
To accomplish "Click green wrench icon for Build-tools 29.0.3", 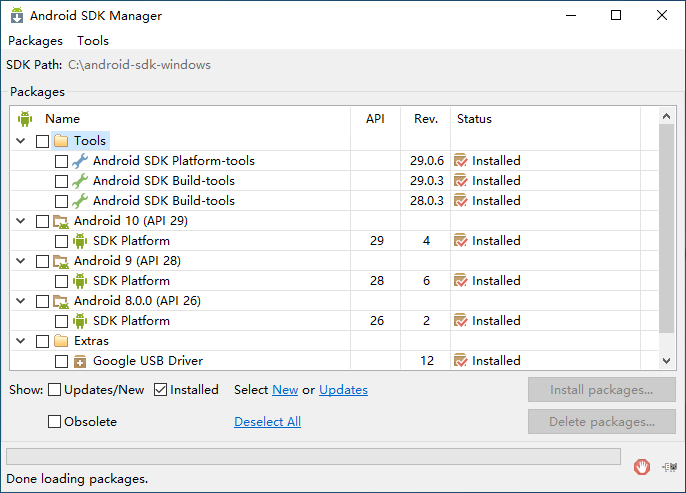I will [80, 181].
